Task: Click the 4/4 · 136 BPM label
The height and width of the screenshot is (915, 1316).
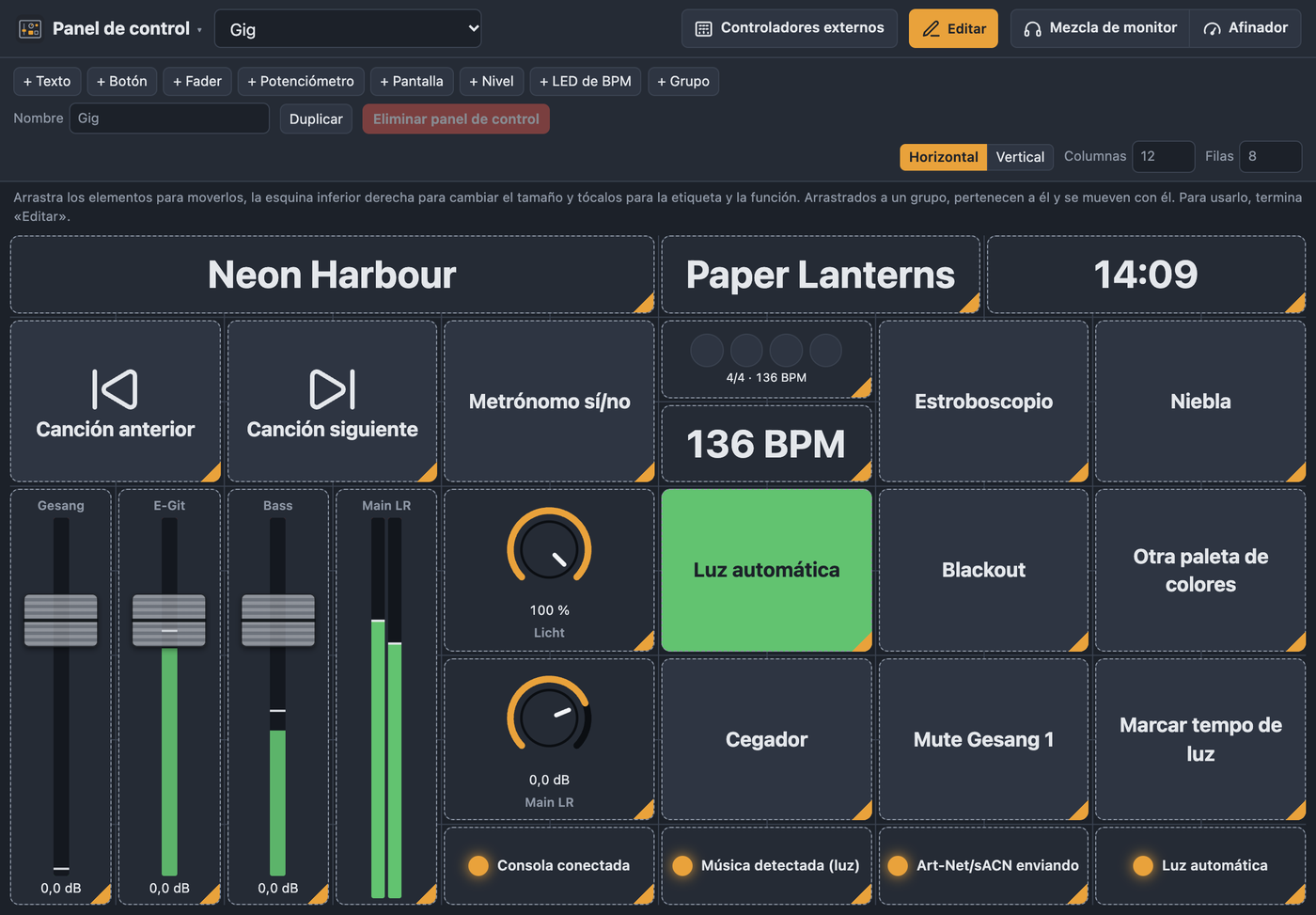Action: 766,377
